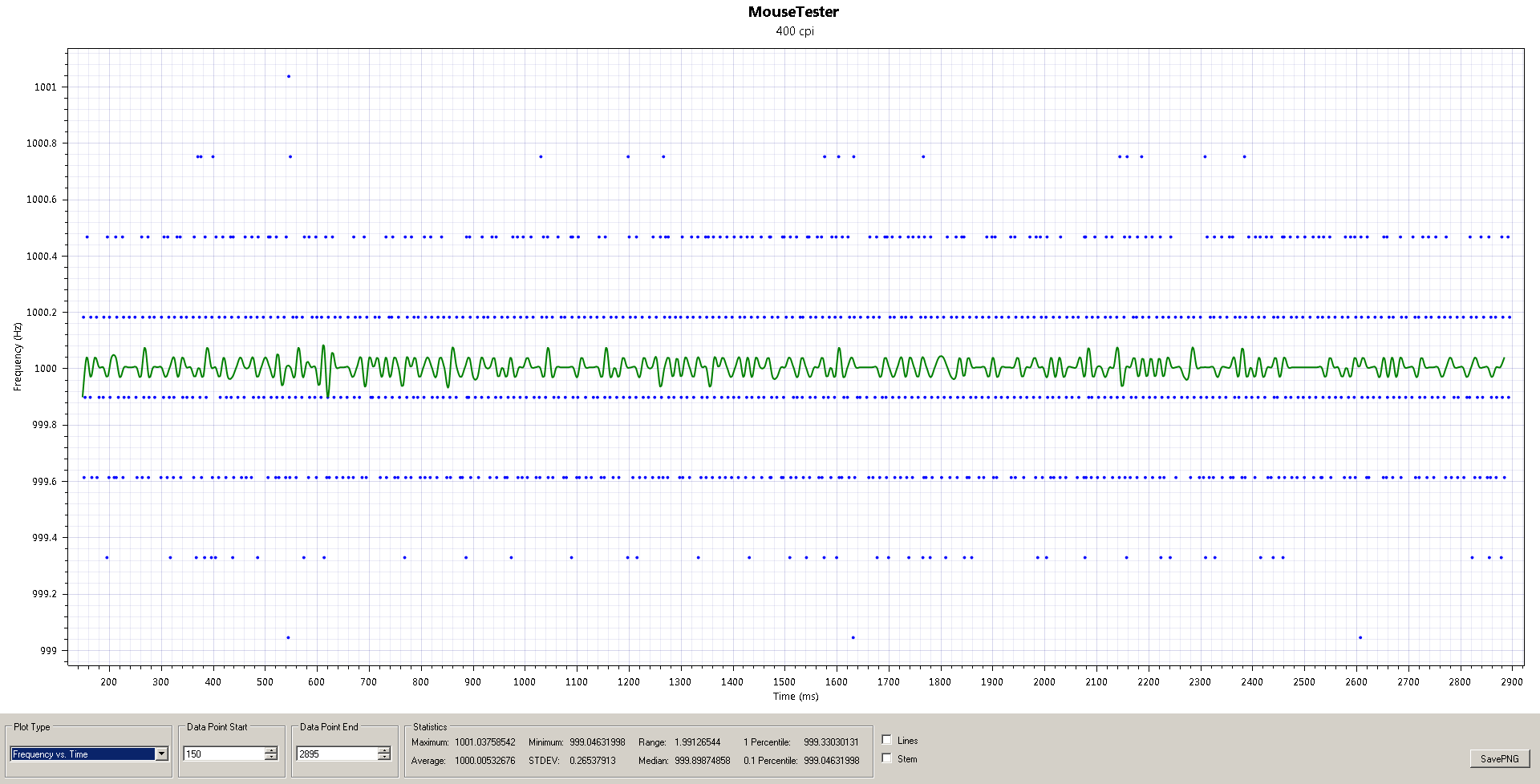
Task: Click the SavePNG button
Action: [x=1499, y=758]
